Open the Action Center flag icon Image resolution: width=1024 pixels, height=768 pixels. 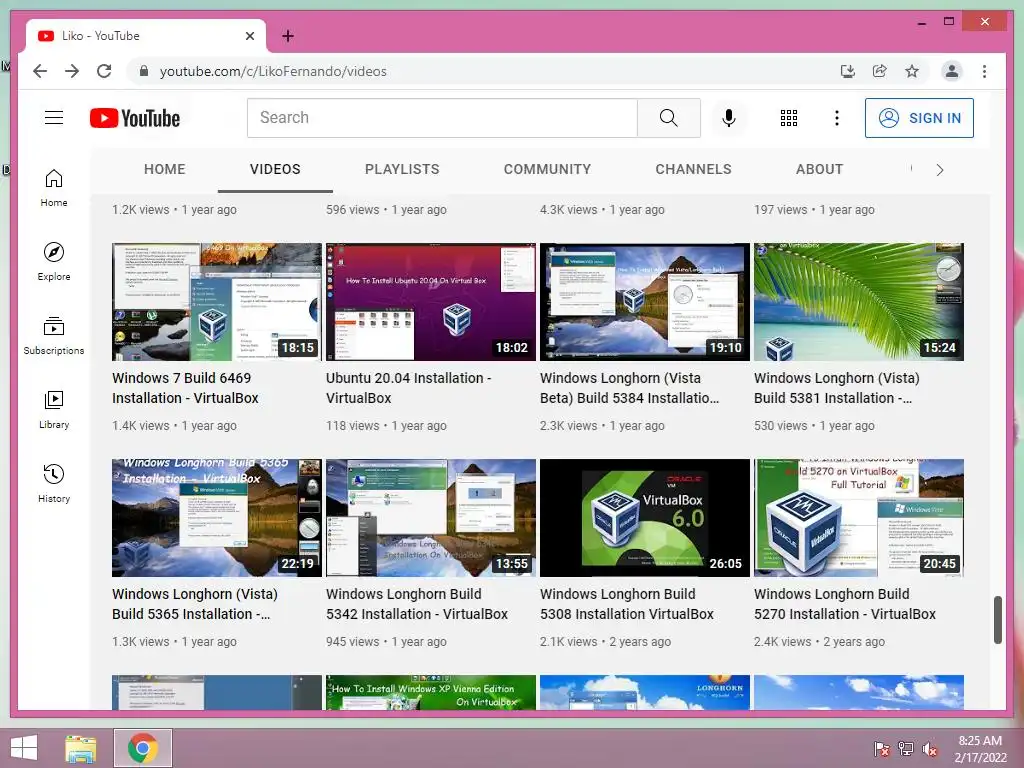click(881, 749)
